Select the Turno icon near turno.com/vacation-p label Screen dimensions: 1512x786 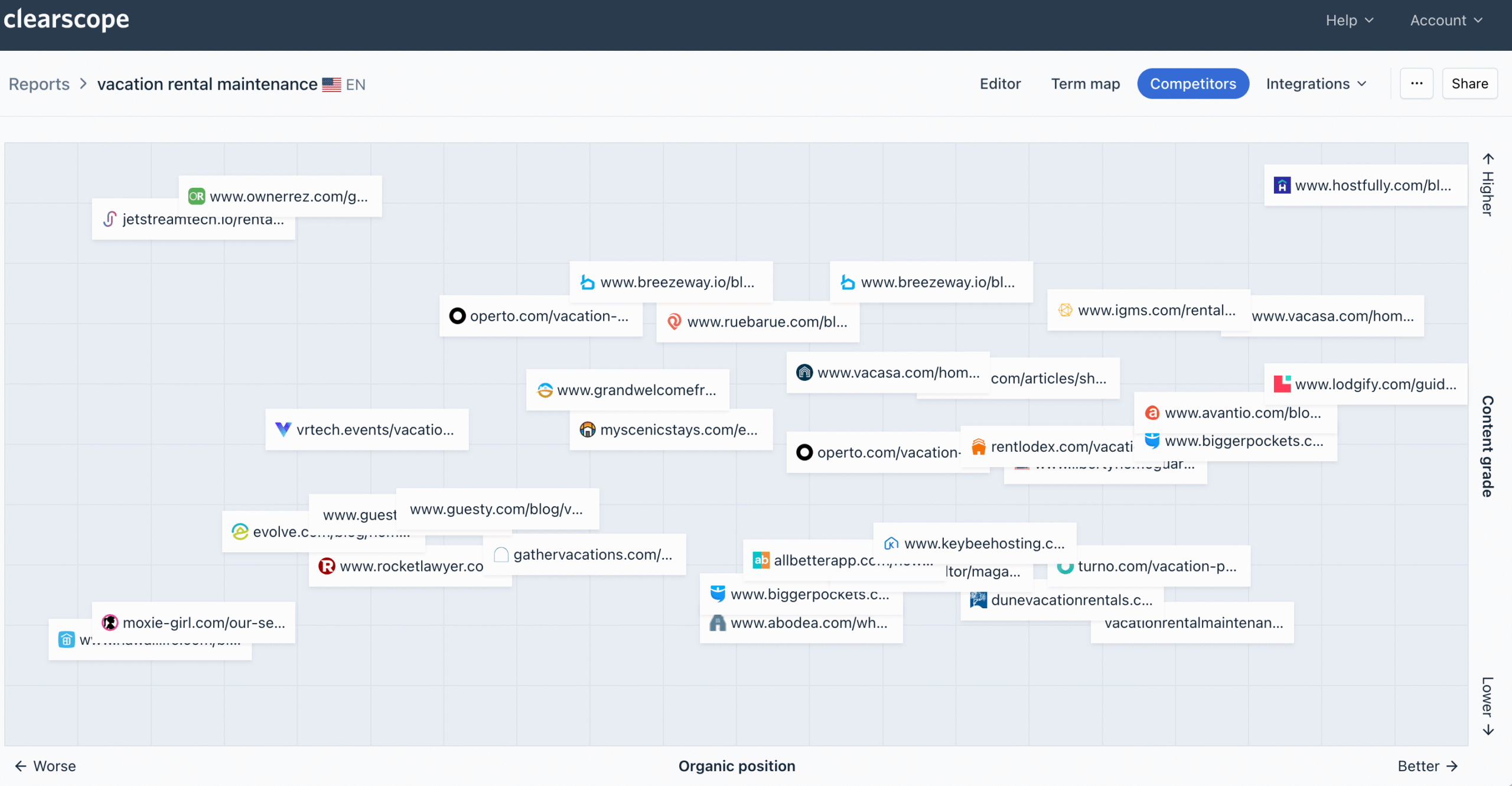coord(1066,566)
